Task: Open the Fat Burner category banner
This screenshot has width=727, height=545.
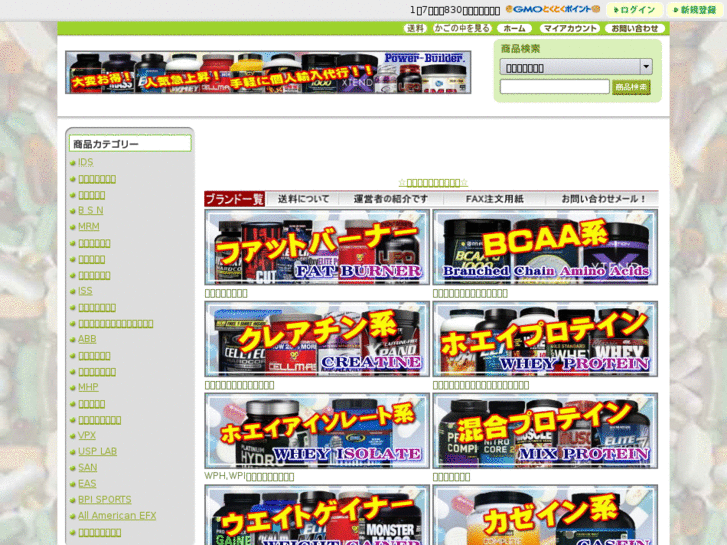Action: (317, 247)
